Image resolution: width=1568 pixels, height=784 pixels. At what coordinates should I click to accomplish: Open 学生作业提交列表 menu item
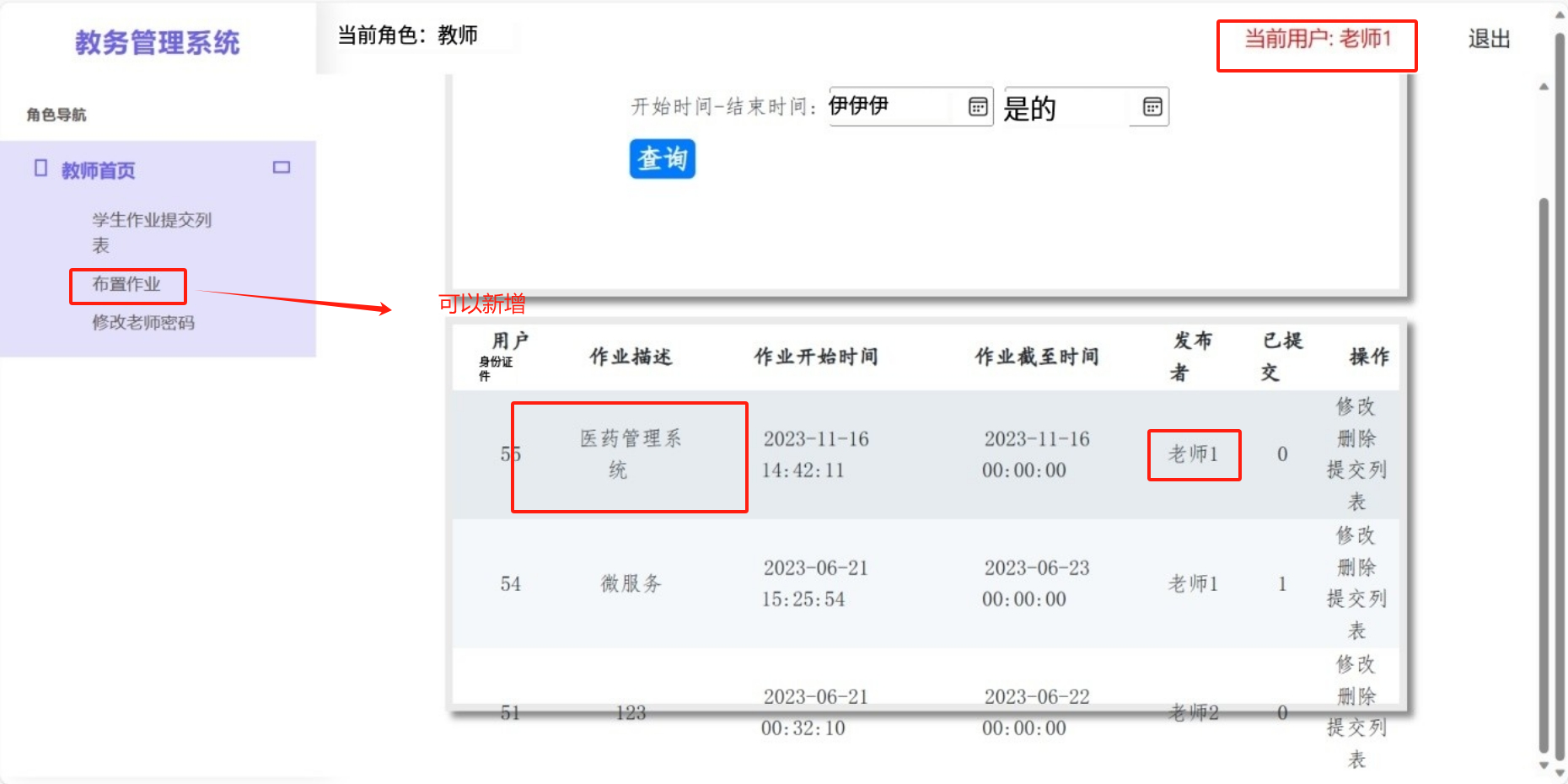[152, 233]
